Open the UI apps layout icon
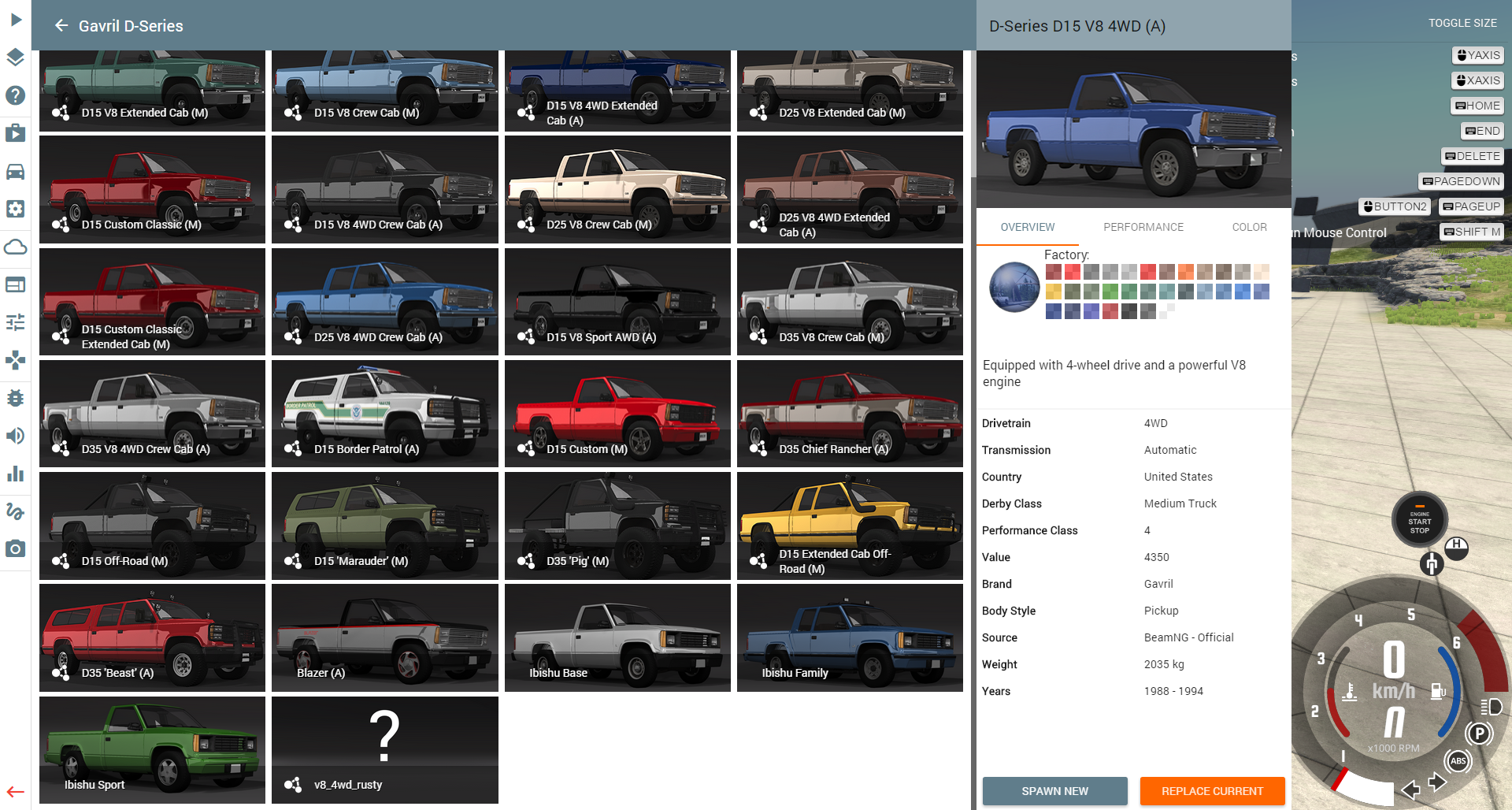This screenshot has width=1512, height=810. pyautogui.click(x=16, y=284)
